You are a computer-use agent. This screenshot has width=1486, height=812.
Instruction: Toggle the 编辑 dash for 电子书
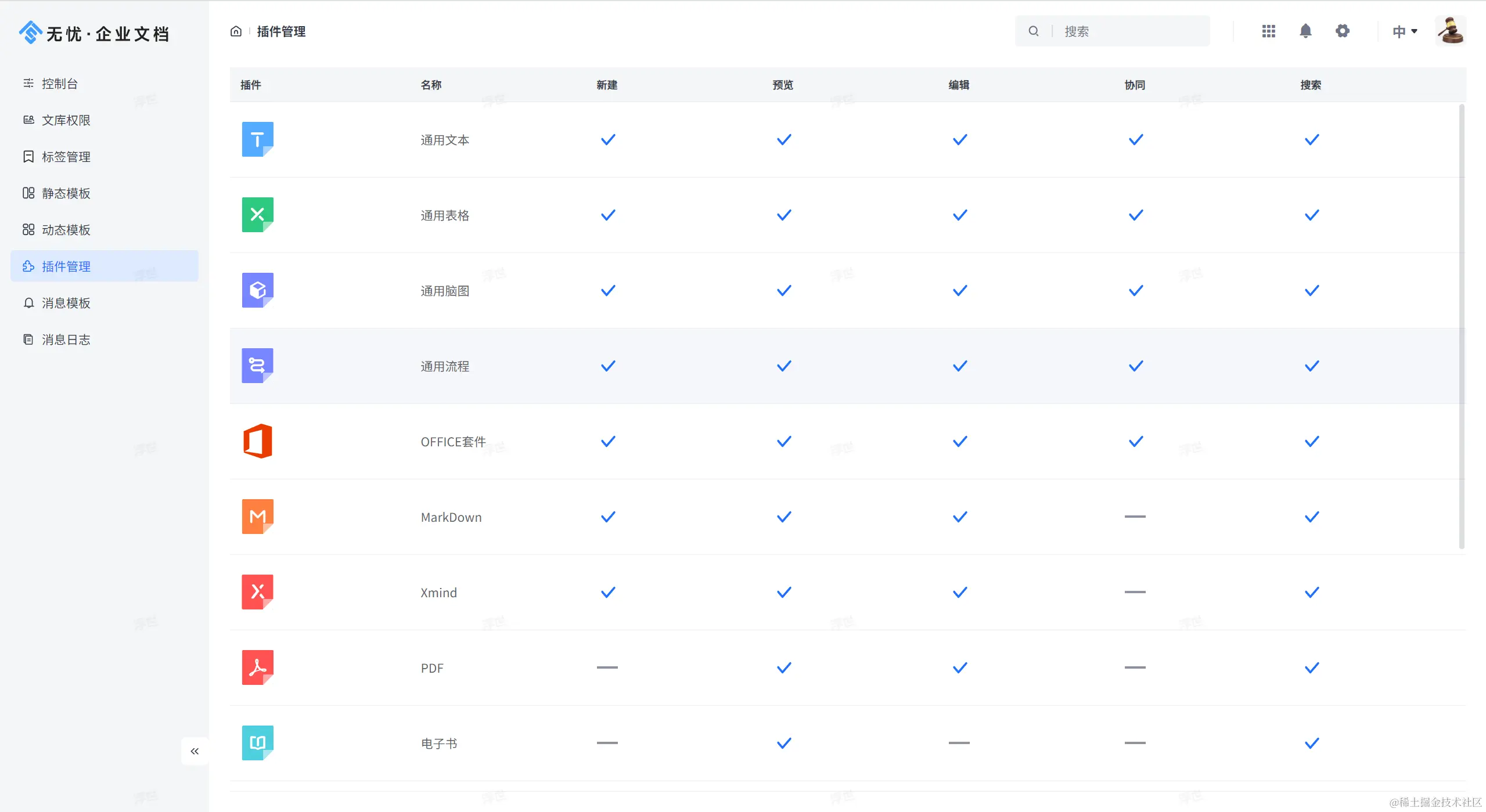point(959,743)
